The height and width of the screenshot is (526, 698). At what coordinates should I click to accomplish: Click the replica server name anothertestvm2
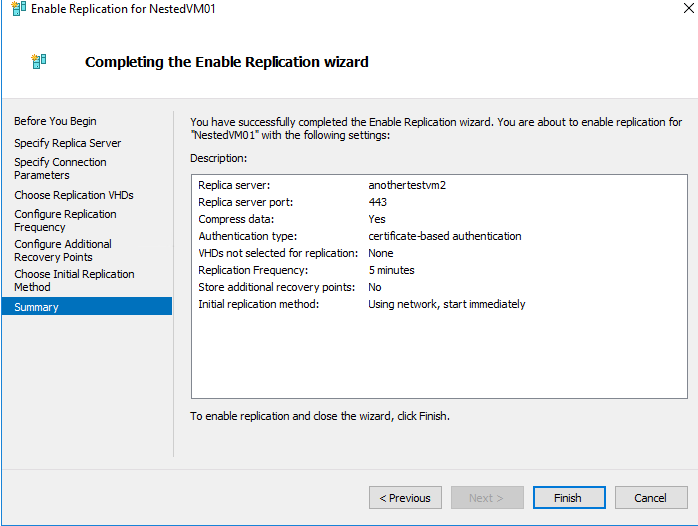pyautogui.click(x=407, y=185)
